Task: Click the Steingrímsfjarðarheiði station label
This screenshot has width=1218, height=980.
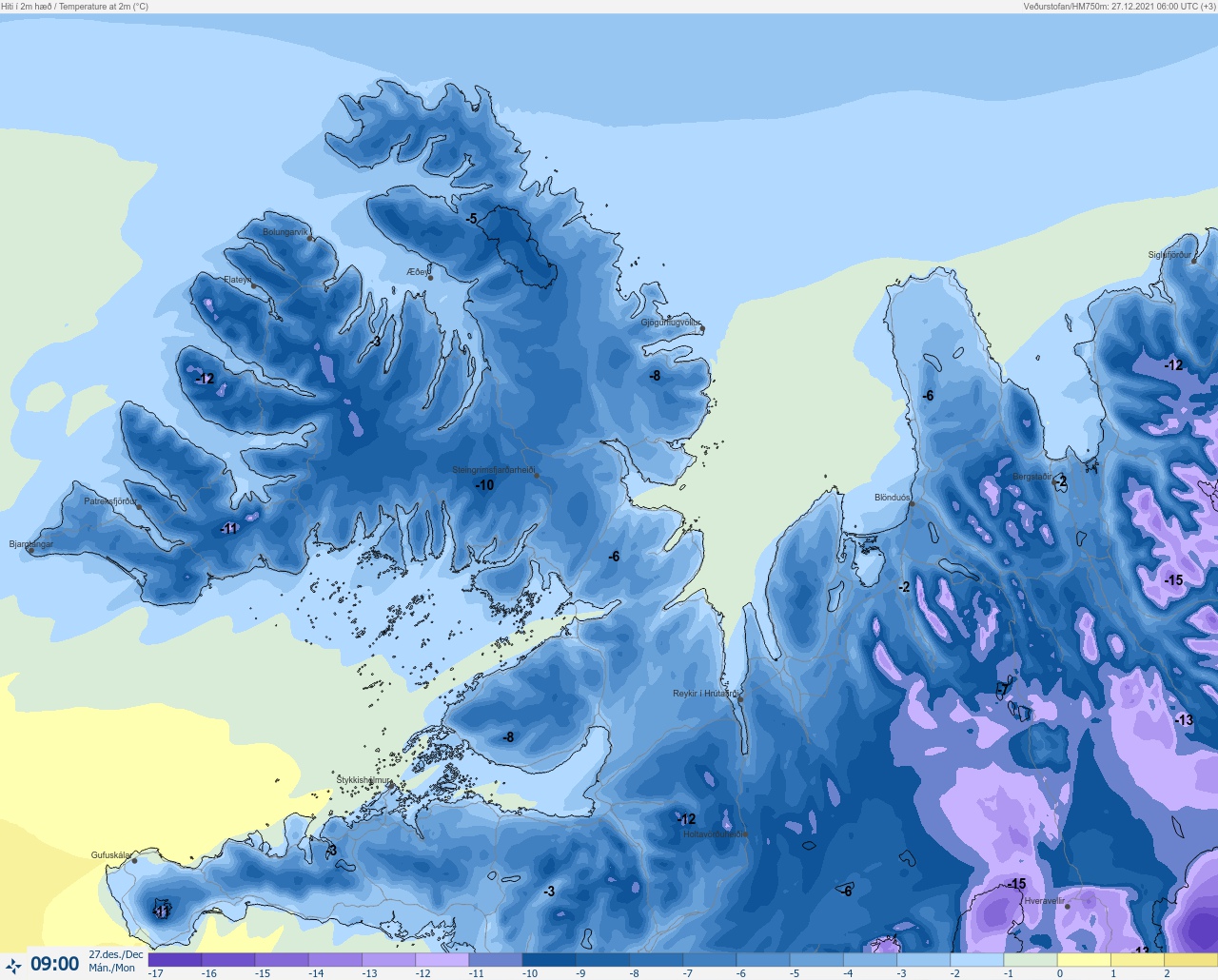Action: [x=493, y=470]
